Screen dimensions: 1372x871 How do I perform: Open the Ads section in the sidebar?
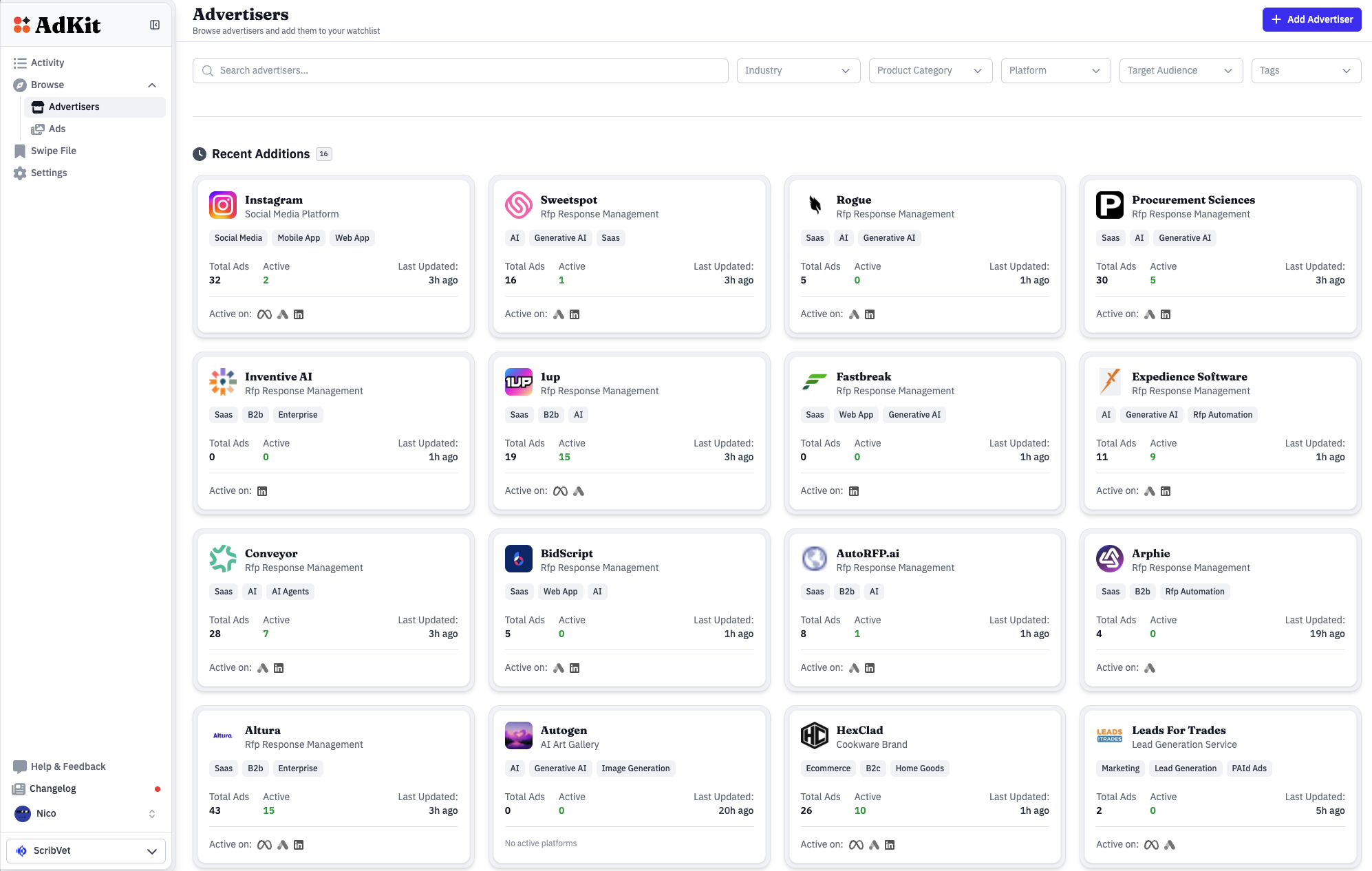[58, 129]
